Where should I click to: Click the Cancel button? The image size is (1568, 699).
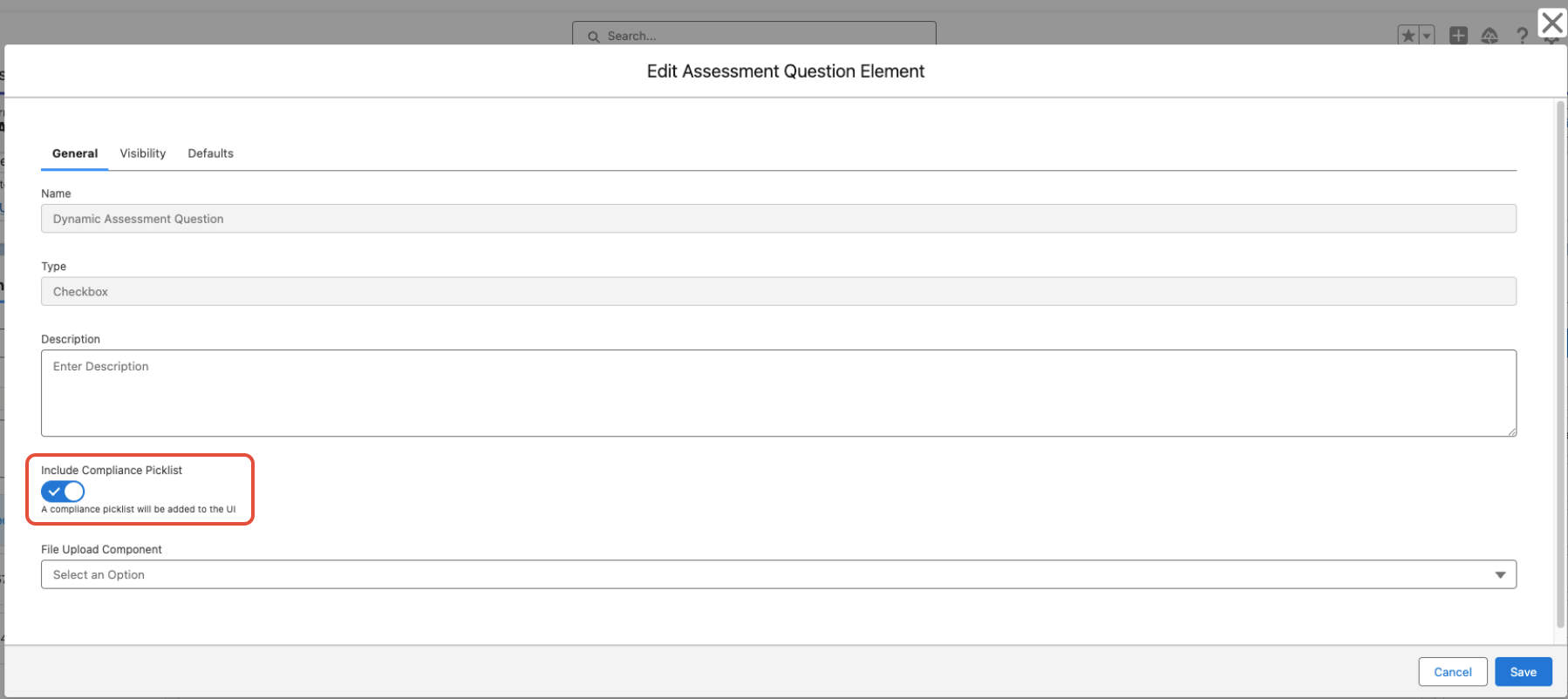pos(1452,672)
